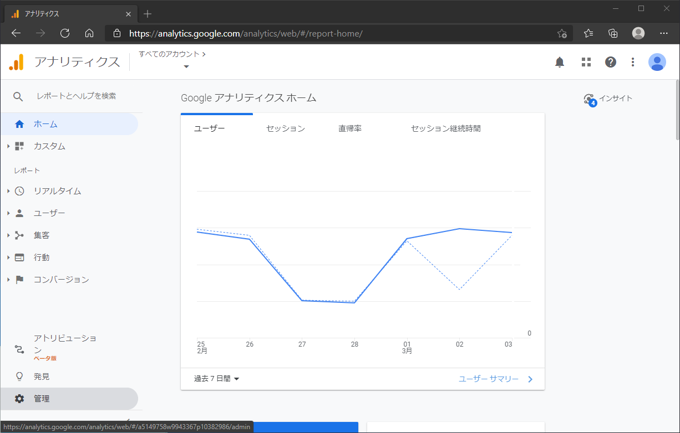The height and width of the screenshot is (433, 680).
Task: Click the 集客 acquisition arrows icon
Action: pos(20,235)
